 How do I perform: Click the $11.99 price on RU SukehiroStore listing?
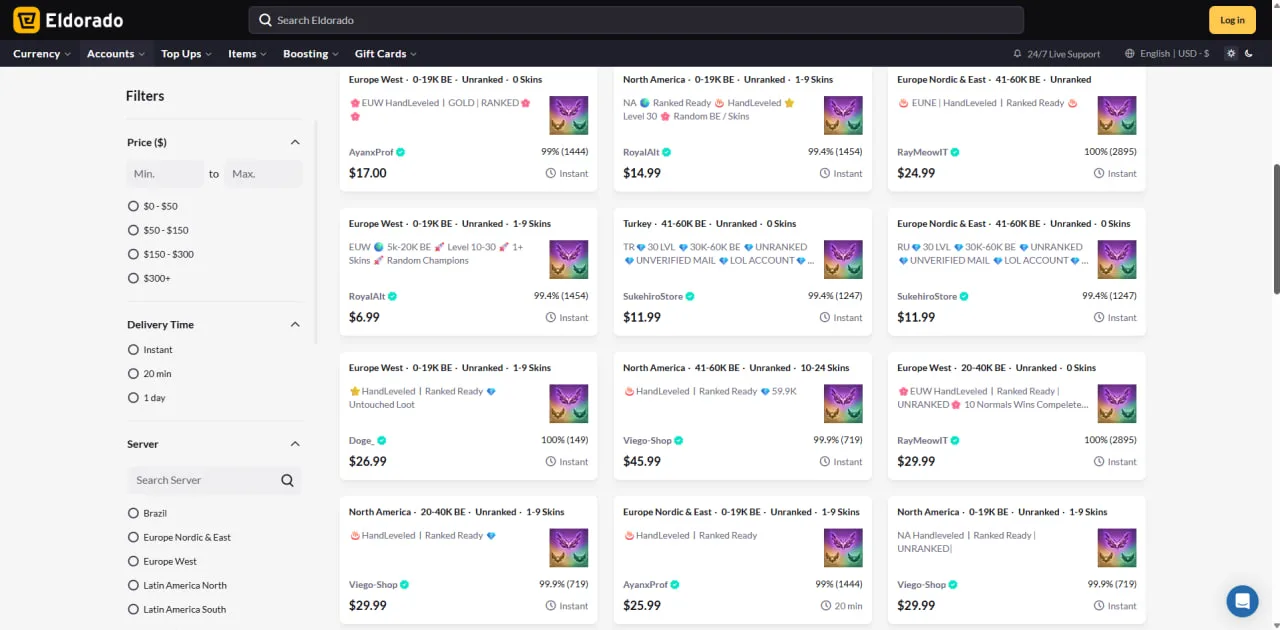tap(916, 317)
